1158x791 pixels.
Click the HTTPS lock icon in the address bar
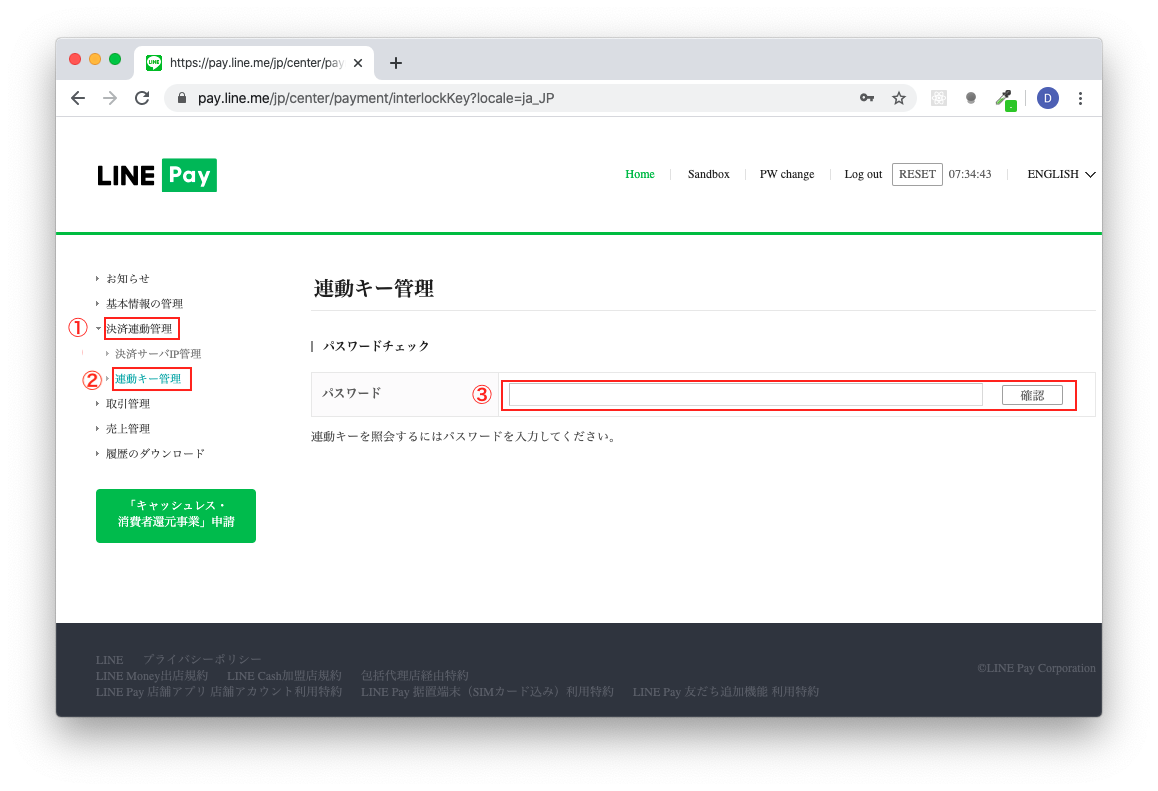click(181, 98)
